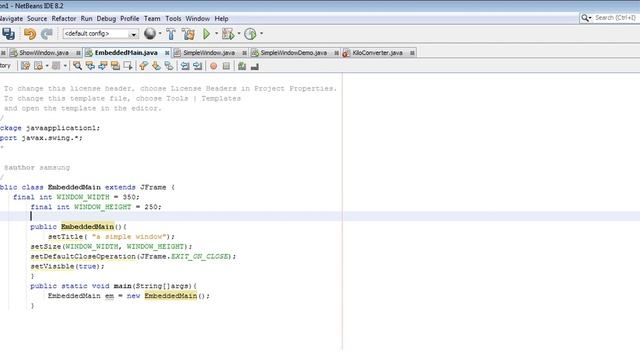Viewport: 640px width, 360px height.
Task: Open the Refactor menu
Action: click(x=64, y=19)
